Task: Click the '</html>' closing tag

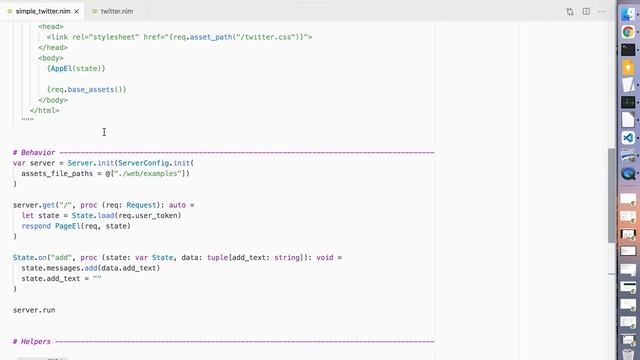Action: click(44, 111)
